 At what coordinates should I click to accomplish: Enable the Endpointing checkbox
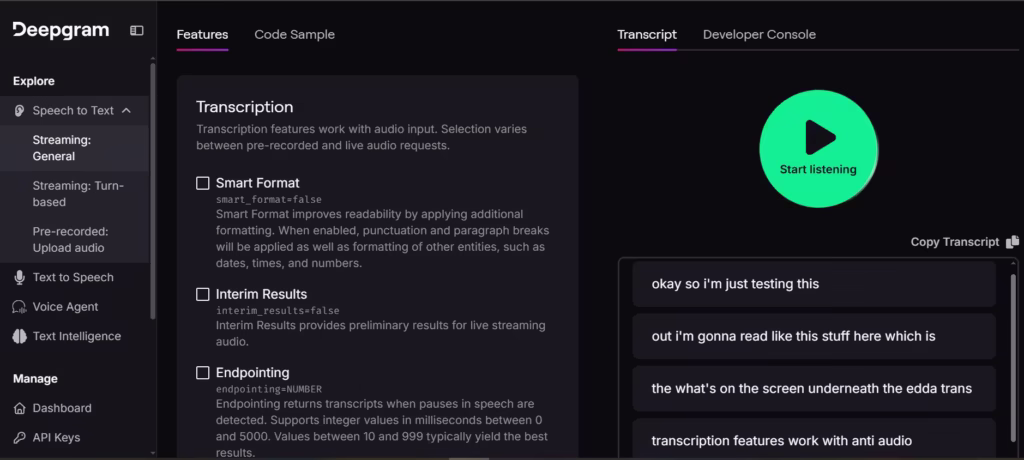[203, 372]
